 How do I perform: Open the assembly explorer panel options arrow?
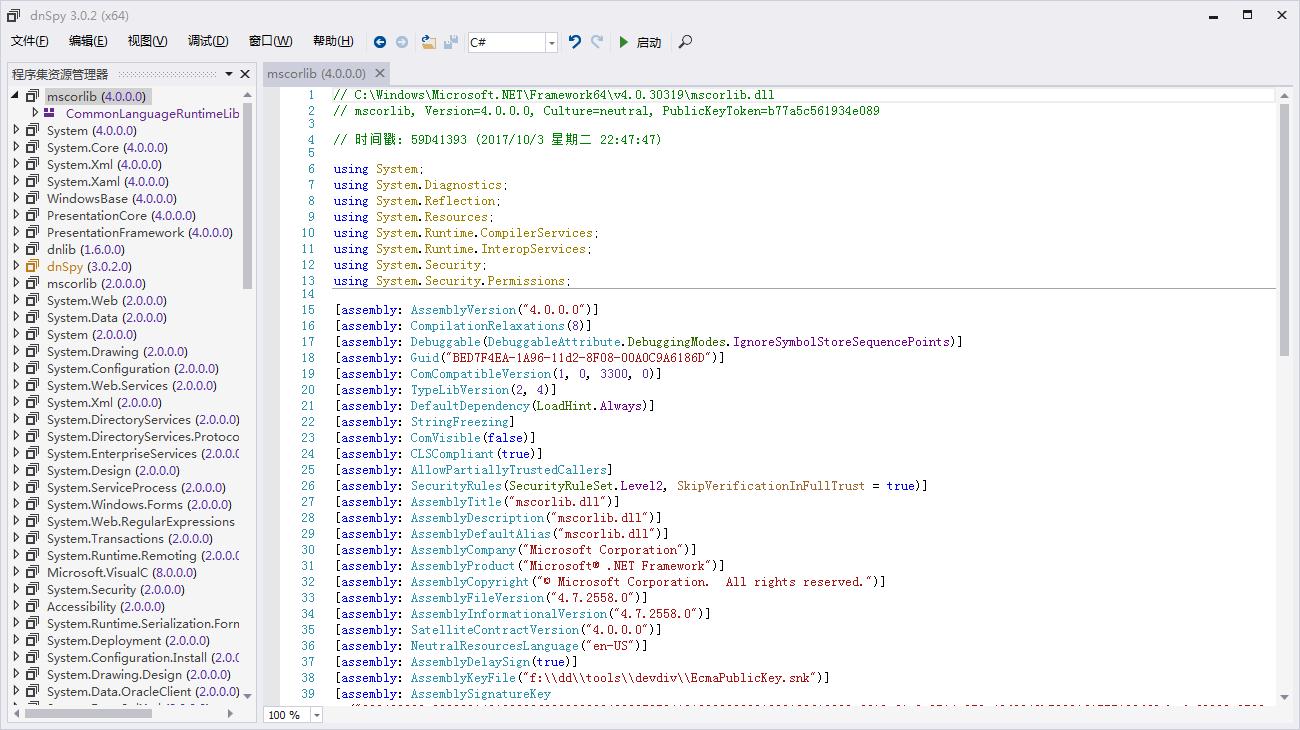coord(229,74)
